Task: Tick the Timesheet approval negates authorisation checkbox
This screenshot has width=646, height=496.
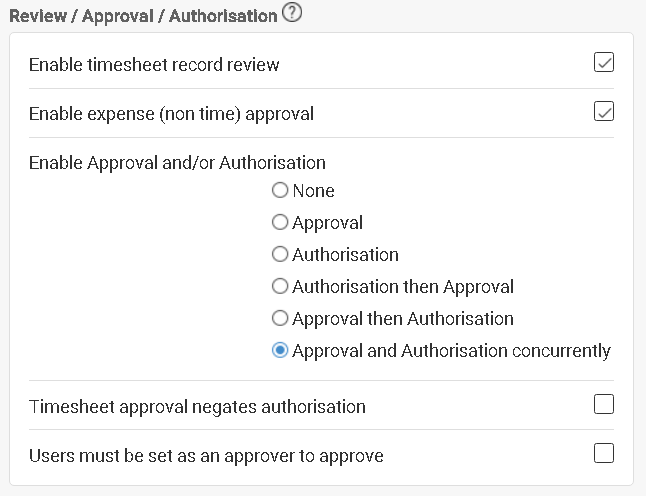Action: pyautogui.click(x=604, y=404)
